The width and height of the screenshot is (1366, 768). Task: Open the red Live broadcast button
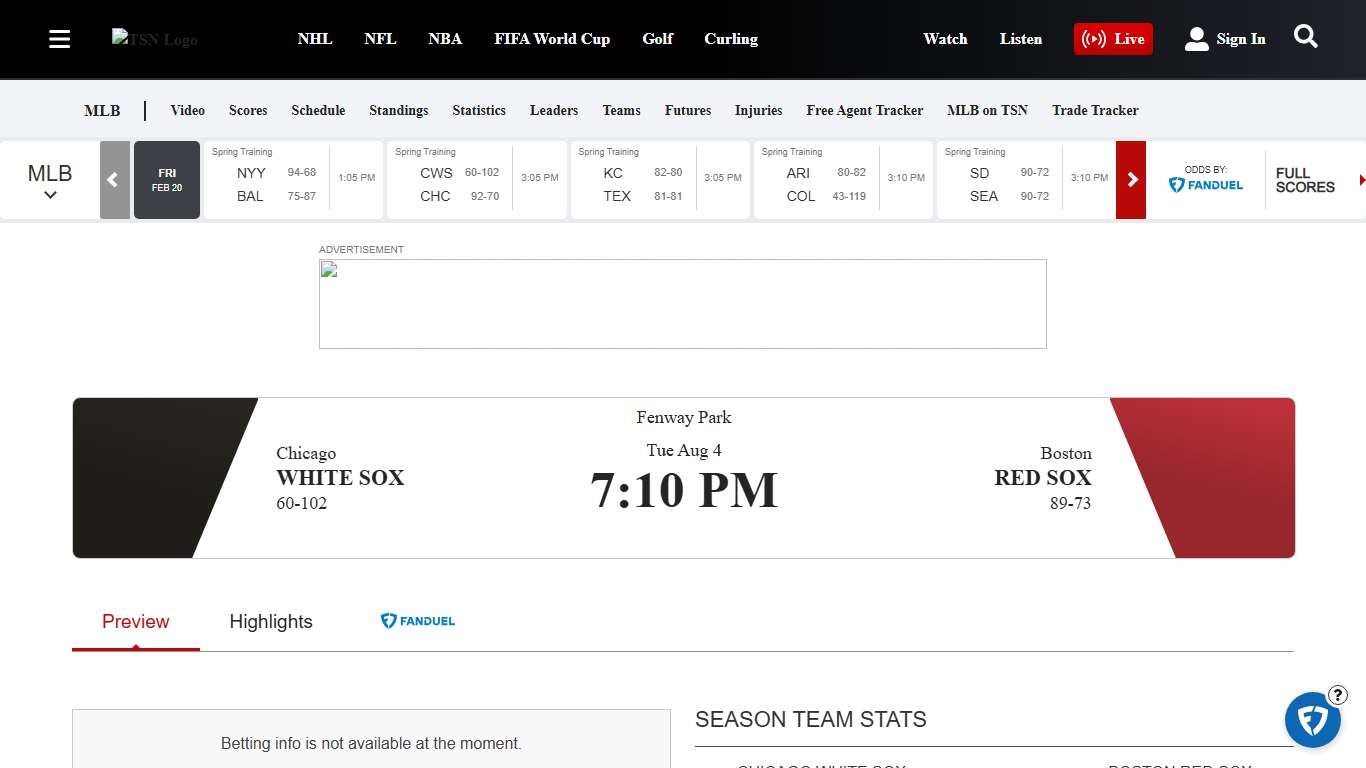pos(1113,39)
